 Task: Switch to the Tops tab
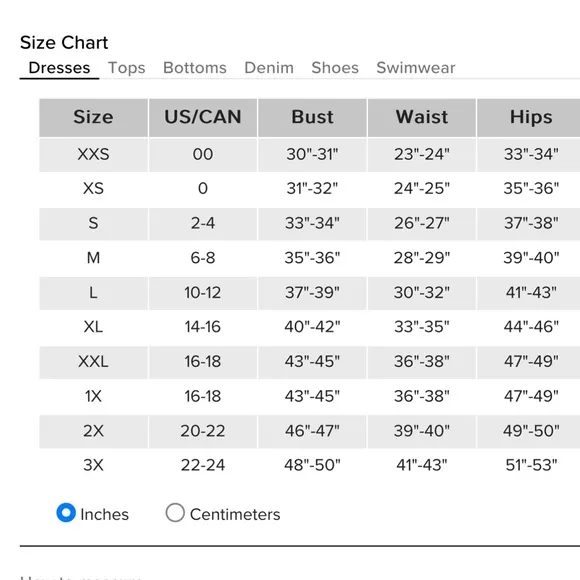pos(127,68)
